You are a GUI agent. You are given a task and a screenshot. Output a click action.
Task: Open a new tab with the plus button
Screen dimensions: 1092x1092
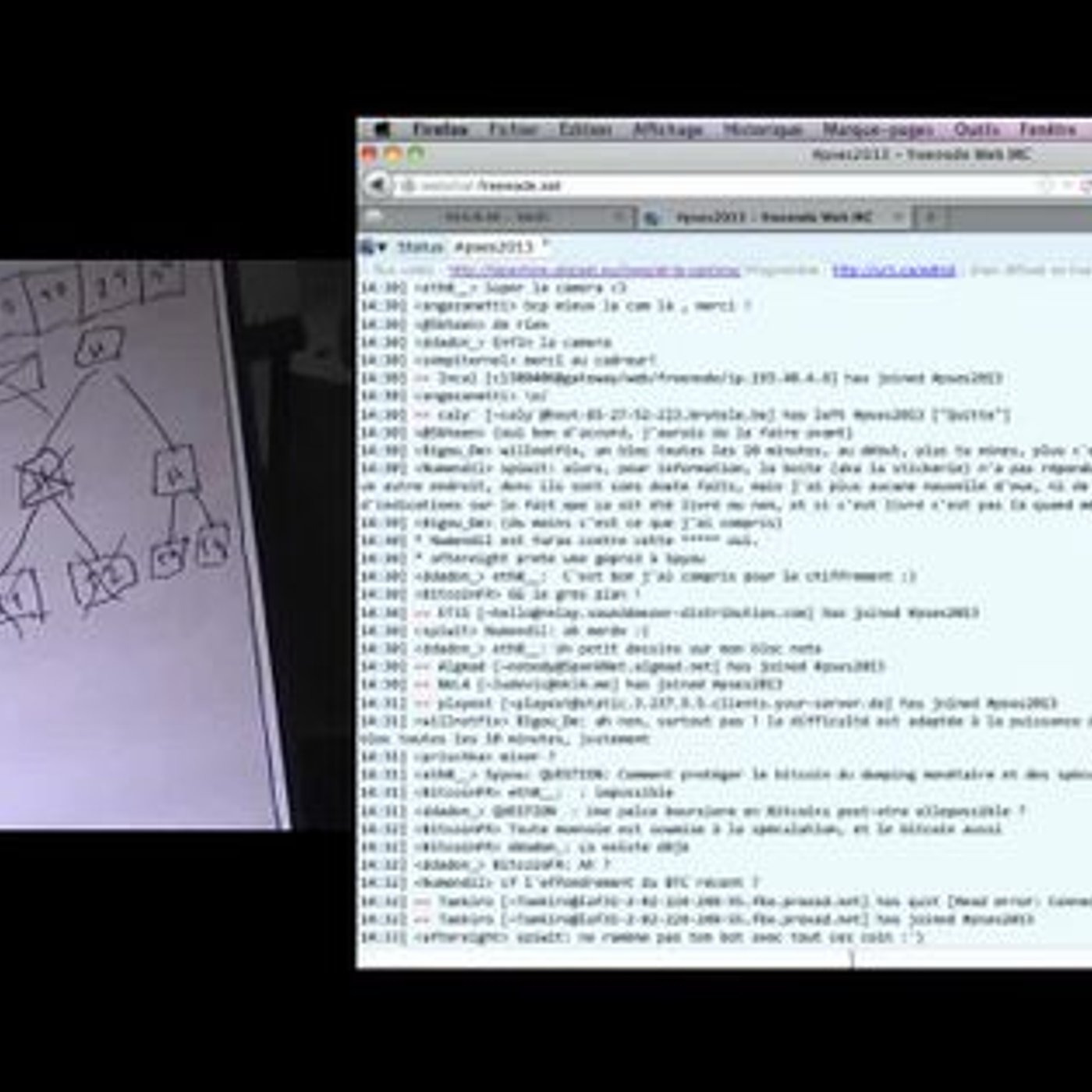point(930,217)
